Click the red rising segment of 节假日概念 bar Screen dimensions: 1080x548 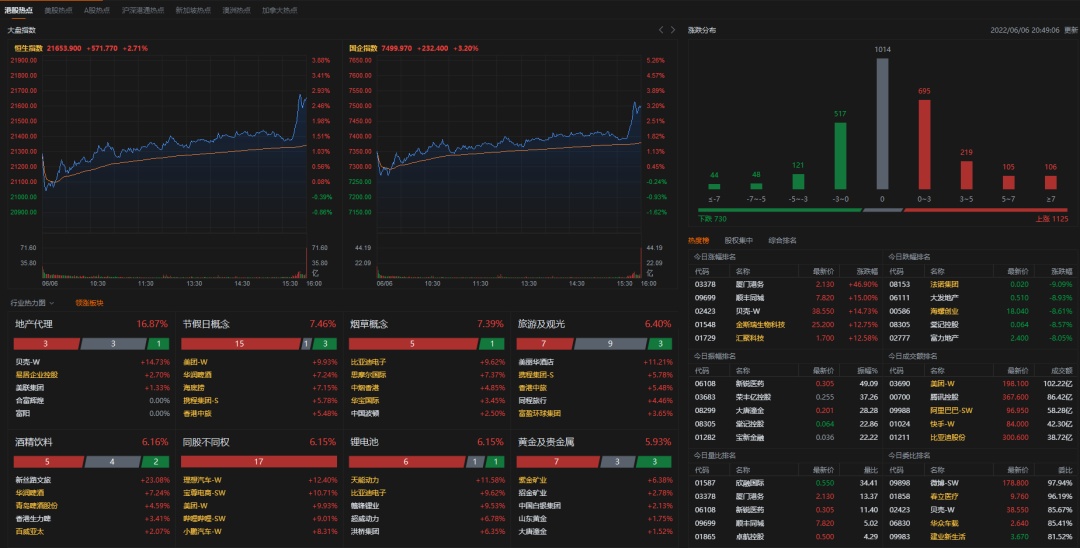click(x=238, y=344)
